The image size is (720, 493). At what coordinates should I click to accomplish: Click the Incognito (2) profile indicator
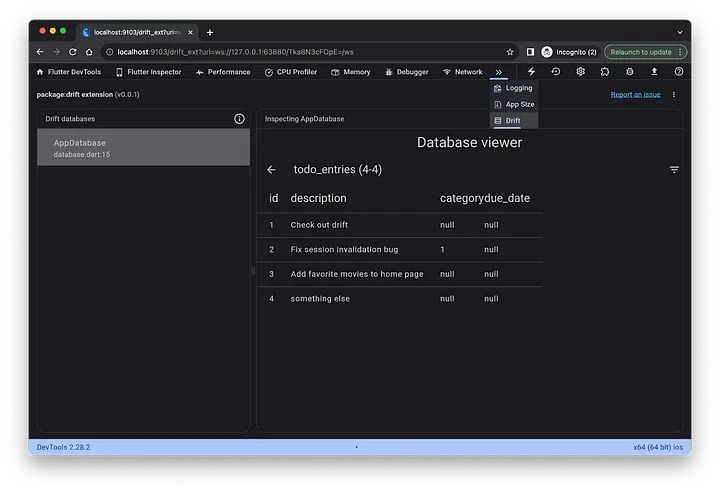(569, 52)
